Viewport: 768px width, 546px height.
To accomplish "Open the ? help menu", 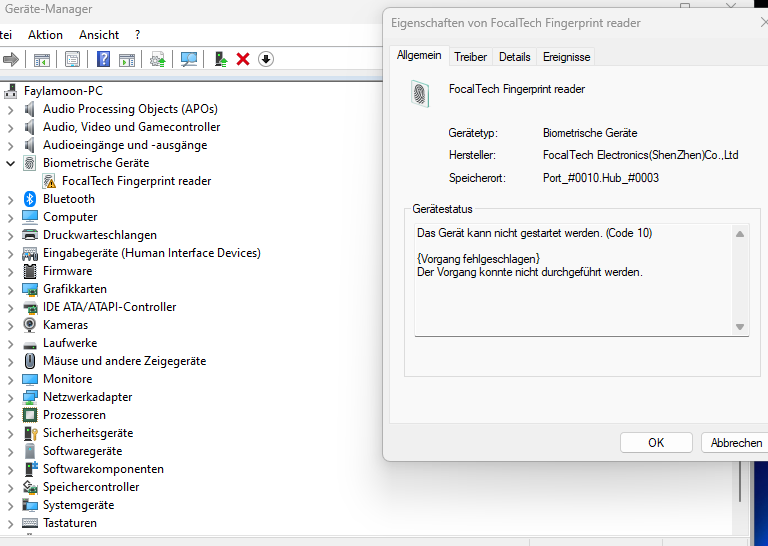I will (138, 35).
